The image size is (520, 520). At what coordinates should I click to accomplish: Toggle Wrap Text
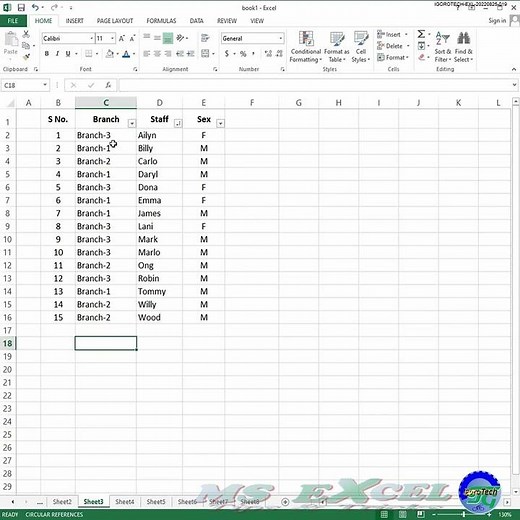click(x=205, y=38)
